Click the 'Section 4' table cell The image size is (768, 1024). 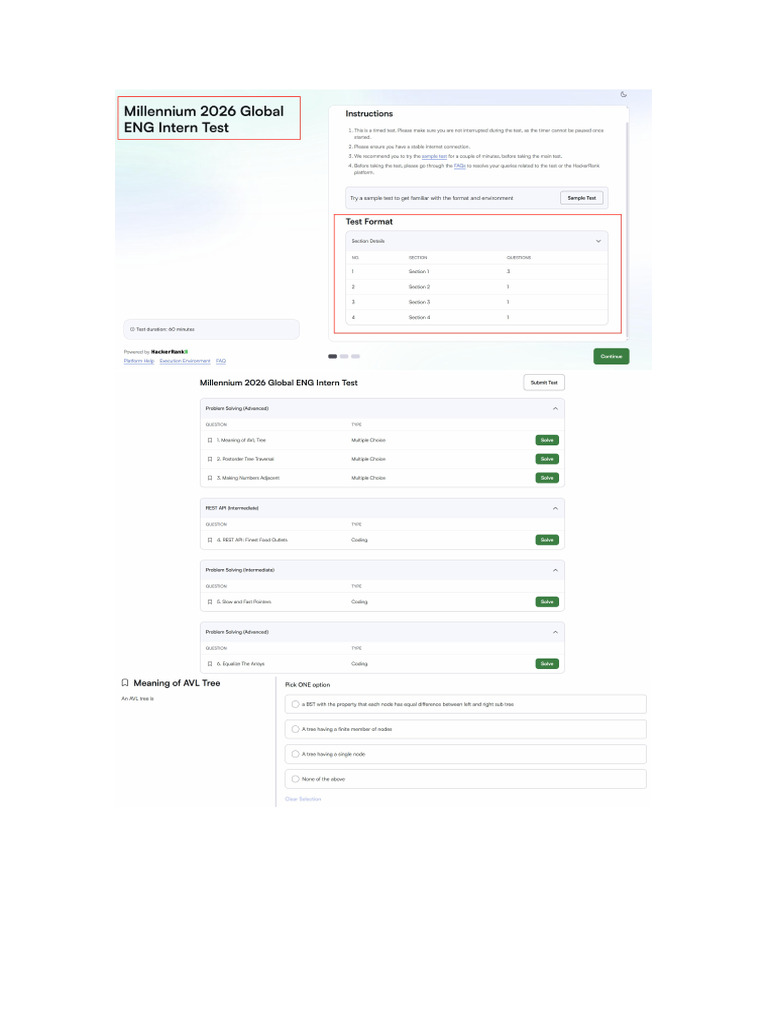(x=419, y=317)
